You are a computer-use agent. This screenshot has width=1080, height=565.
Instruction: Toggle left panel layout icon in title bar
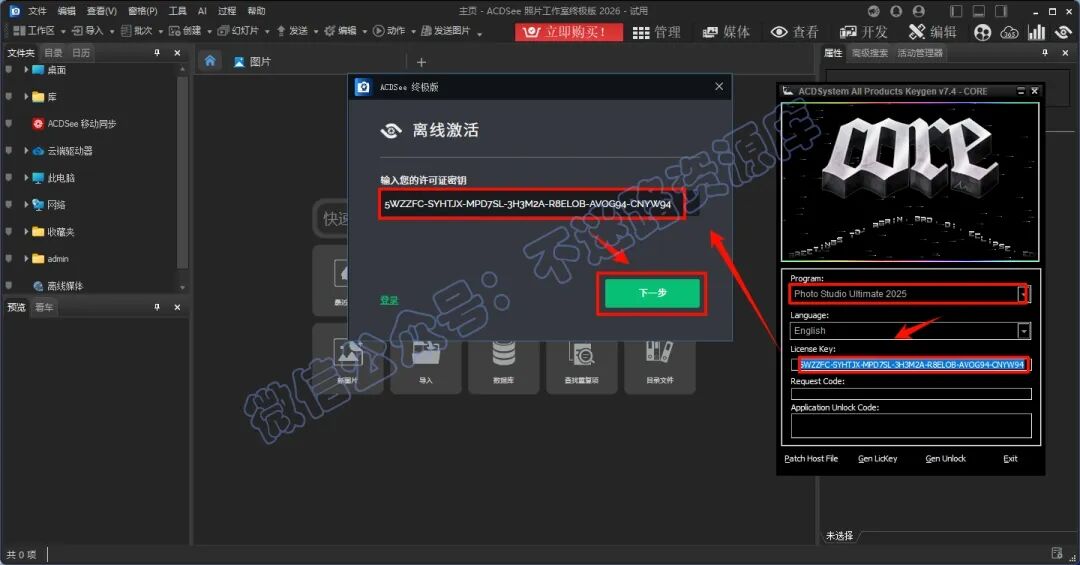click(956, 11)
